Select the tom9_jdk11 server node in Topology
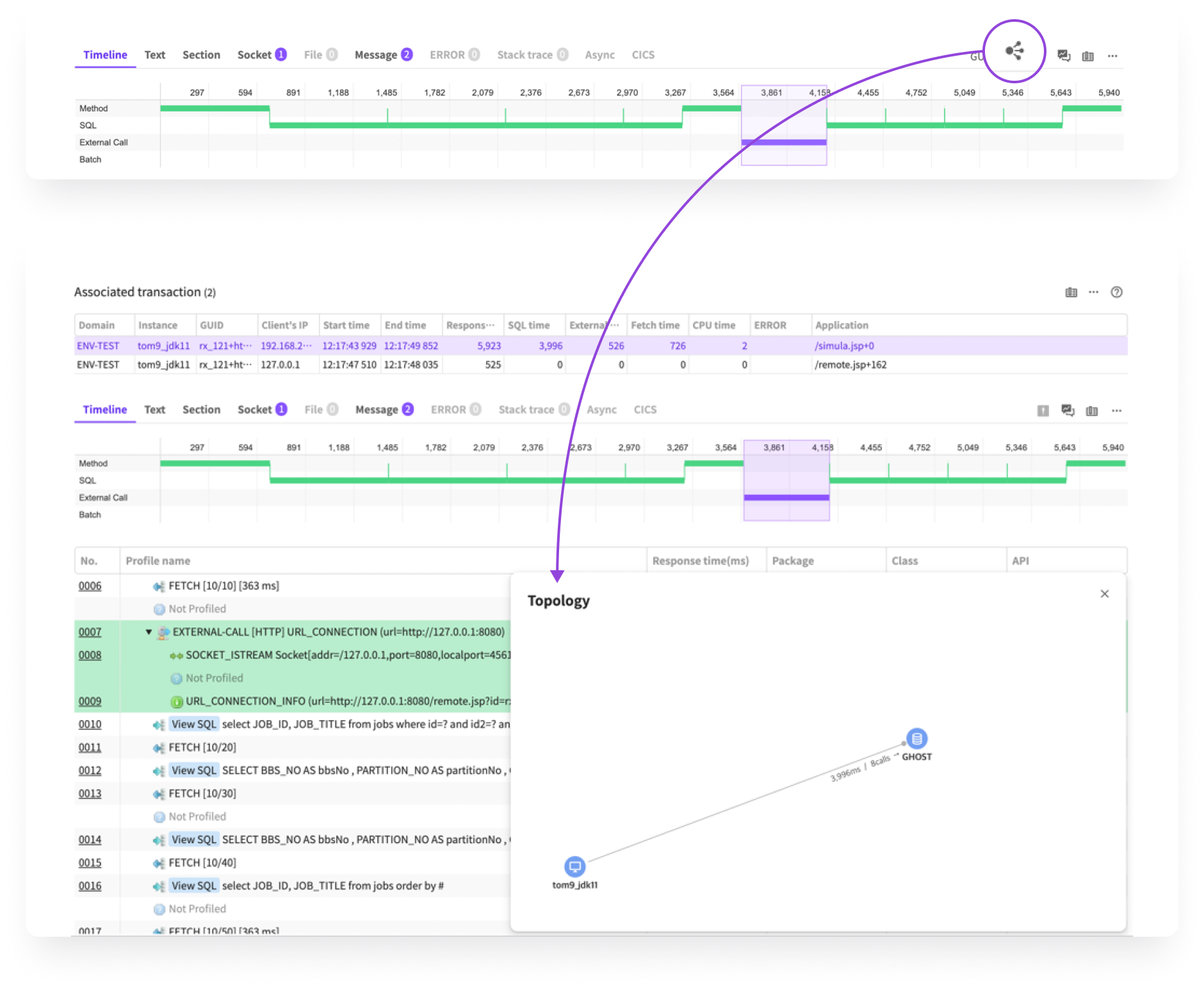The width and height of the screenshot is (1204, 988). coord(574,867)
